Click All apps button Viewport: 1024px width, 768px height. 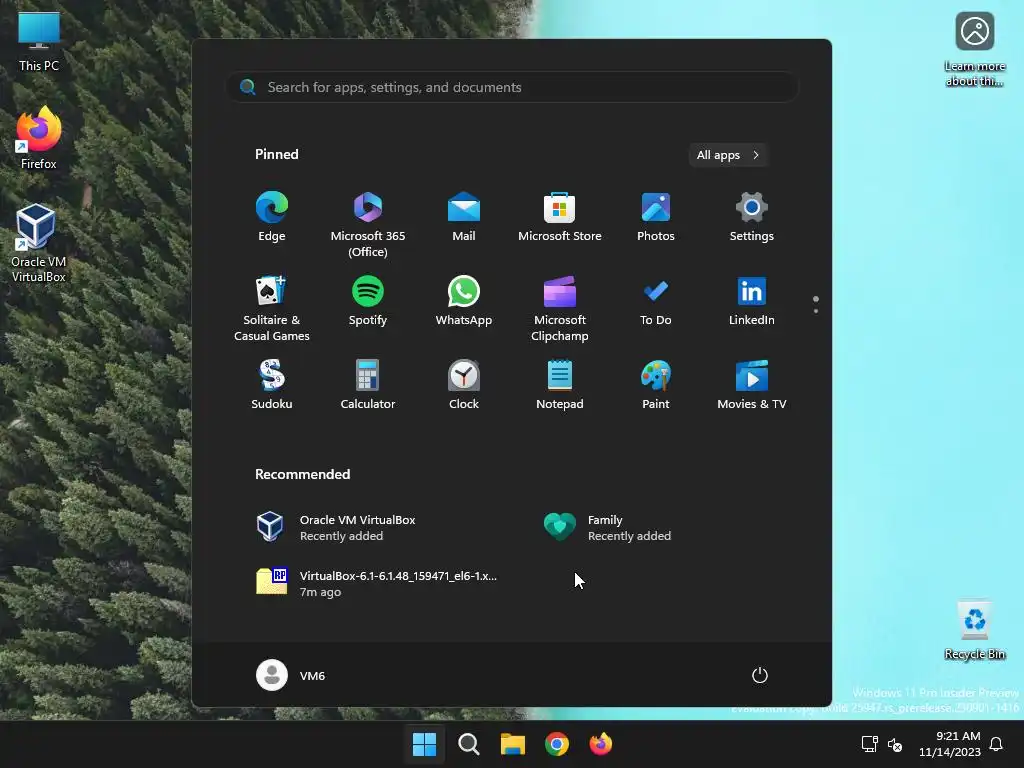click(x=728, y=155)
